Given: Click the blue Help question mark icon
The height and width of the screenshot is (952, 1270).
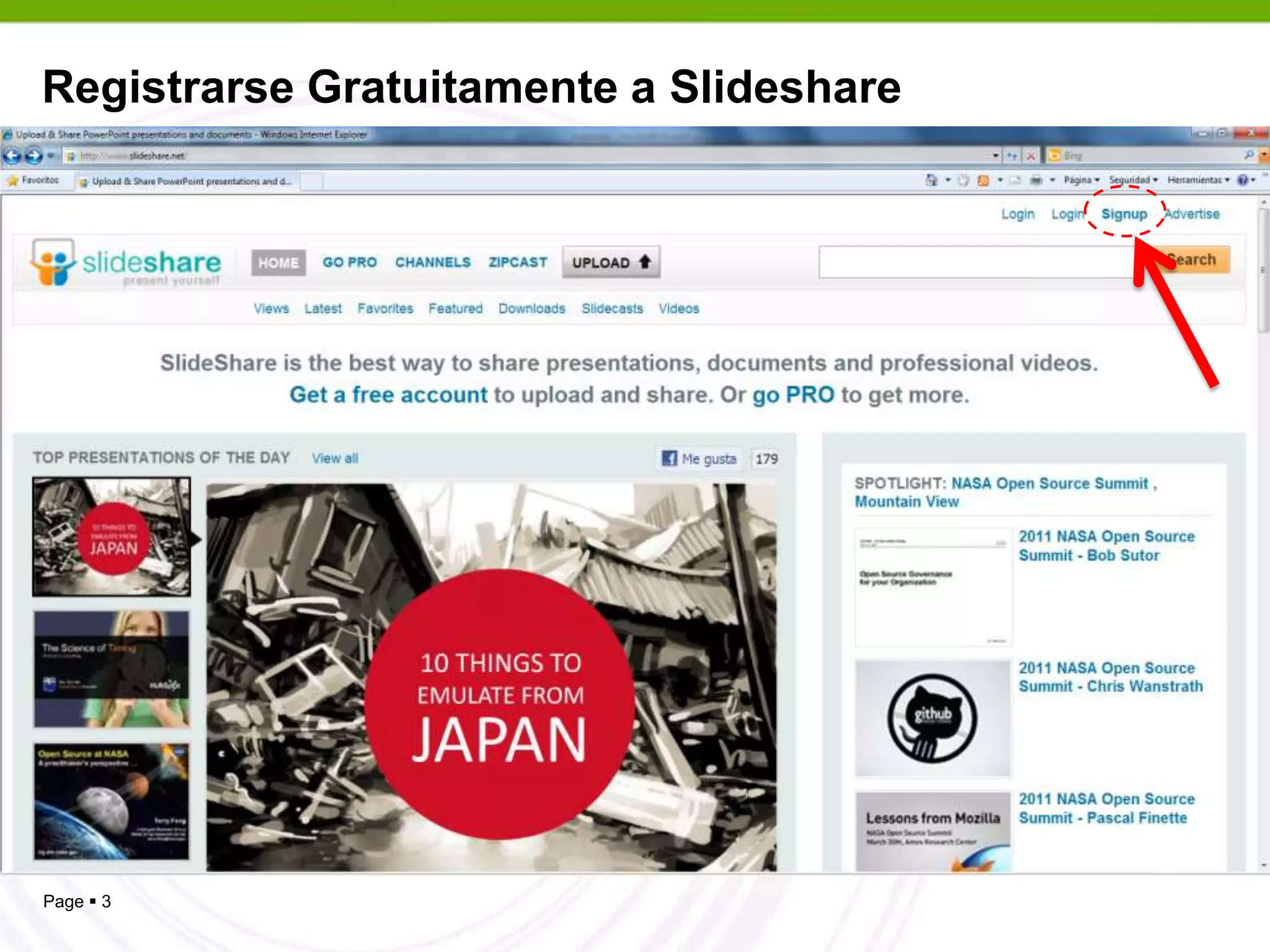Looking at the screenshot, I should point(1242,180).
